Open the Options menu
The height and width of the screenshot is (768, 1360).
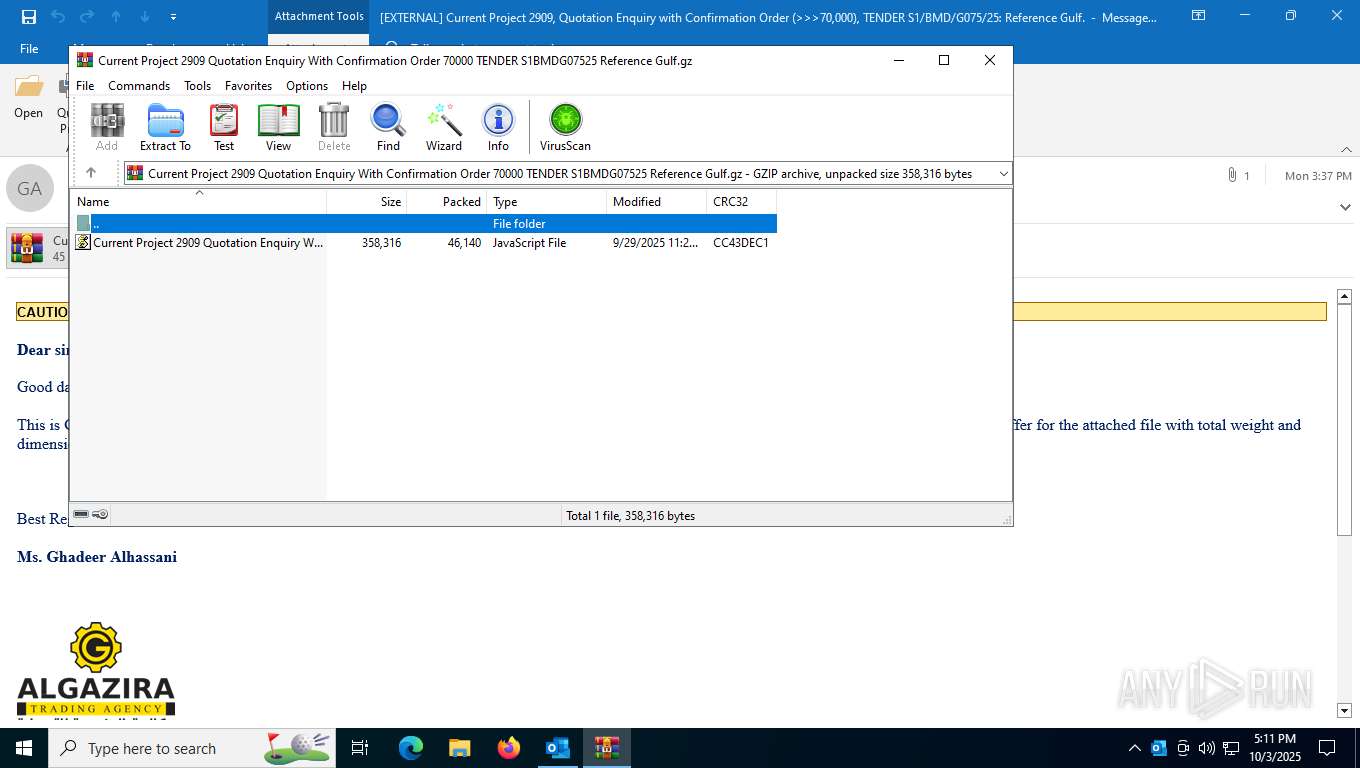pos(307,86)
